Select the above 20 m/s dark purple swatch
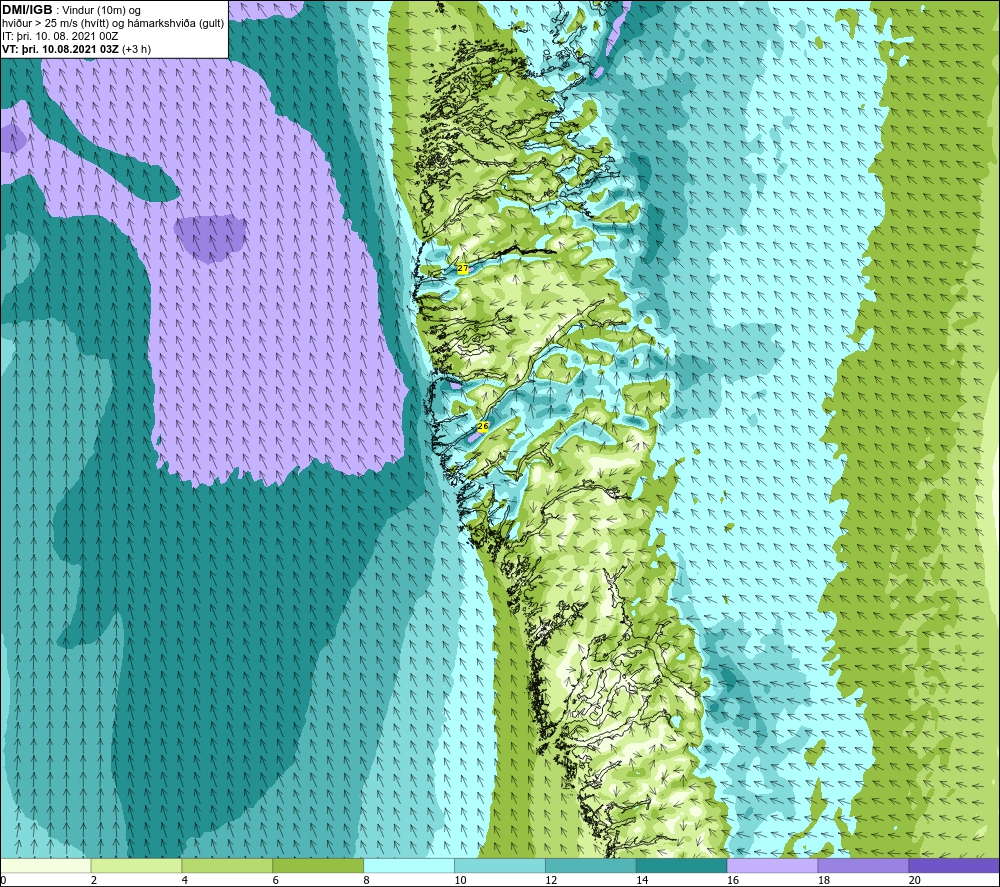The image size is (1000, 887). coord(954,865)
